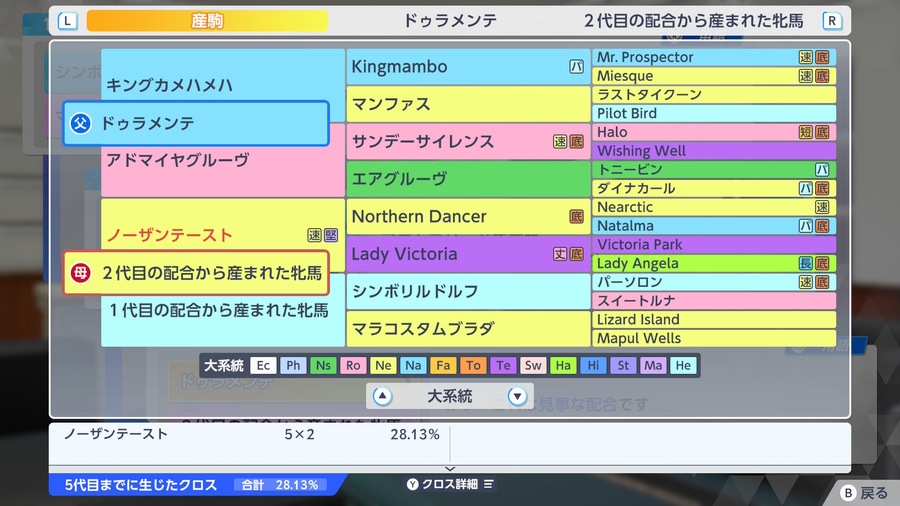900x506 pixels.
Task: Click the 速 factor icon on Mr. Prospector
Action: (x=806, y=57)
